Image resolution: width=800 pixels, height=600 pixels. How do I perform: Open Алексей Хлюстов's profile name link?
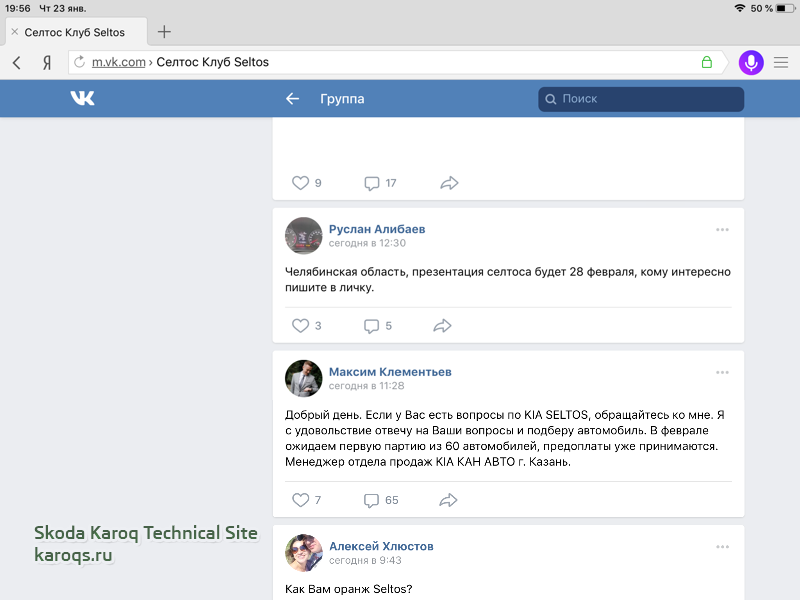[x=381, y=546]
